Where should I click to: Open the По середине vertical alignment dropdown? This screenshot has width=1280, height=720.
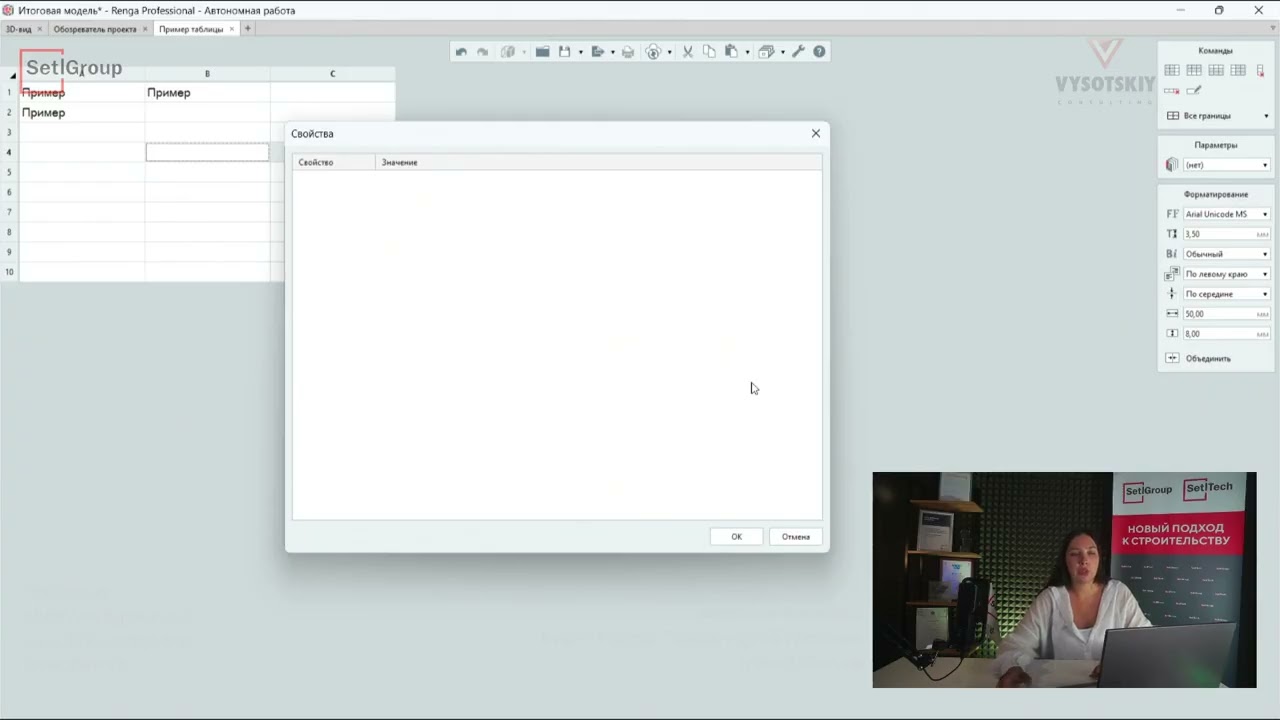1226,294
